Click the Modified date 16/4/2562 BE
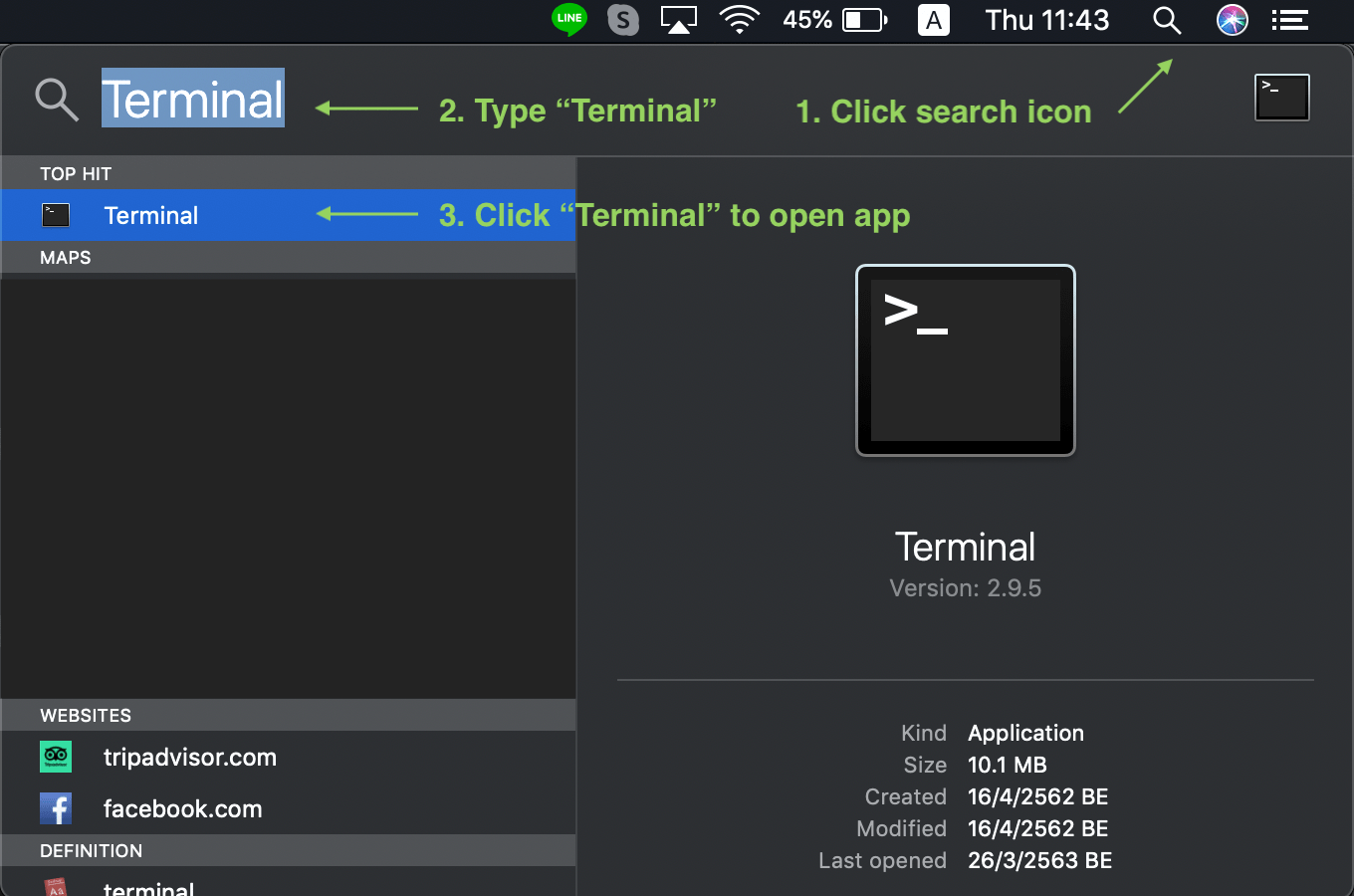Screen dimensions: 1354x896 pos(1038,828)
